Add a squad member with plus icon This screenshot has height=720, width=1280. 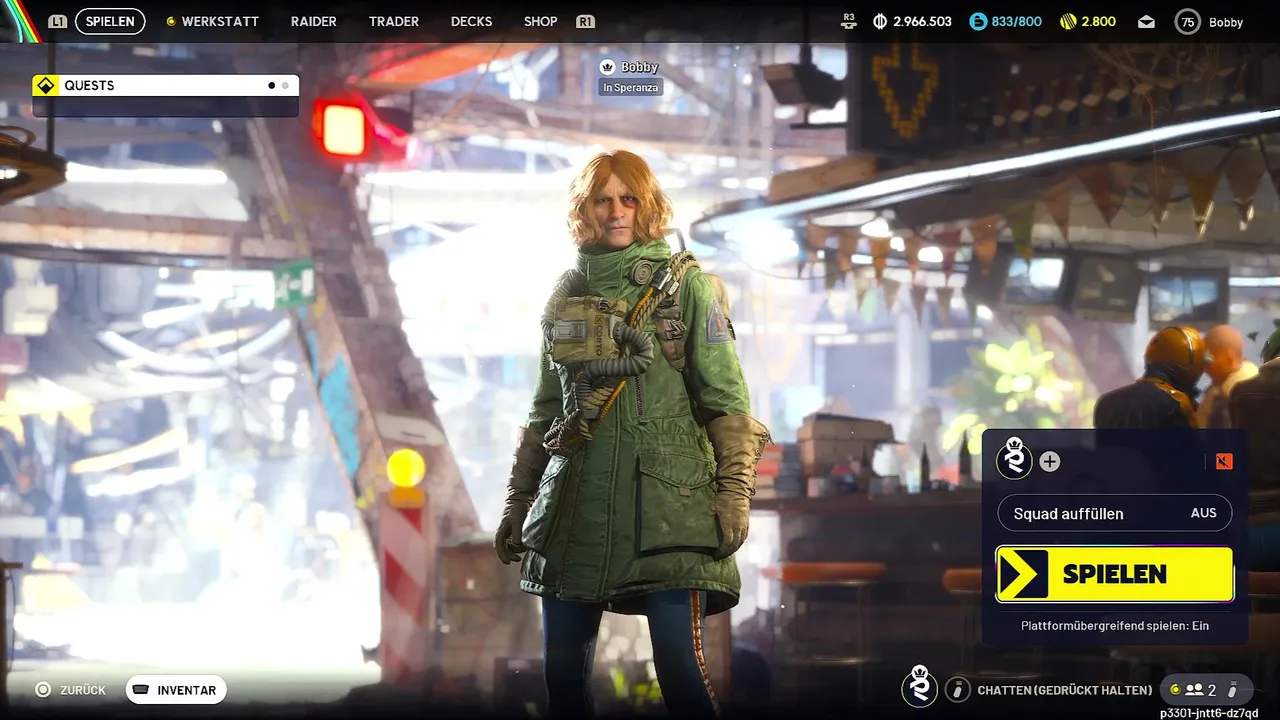click(1049, 461)
